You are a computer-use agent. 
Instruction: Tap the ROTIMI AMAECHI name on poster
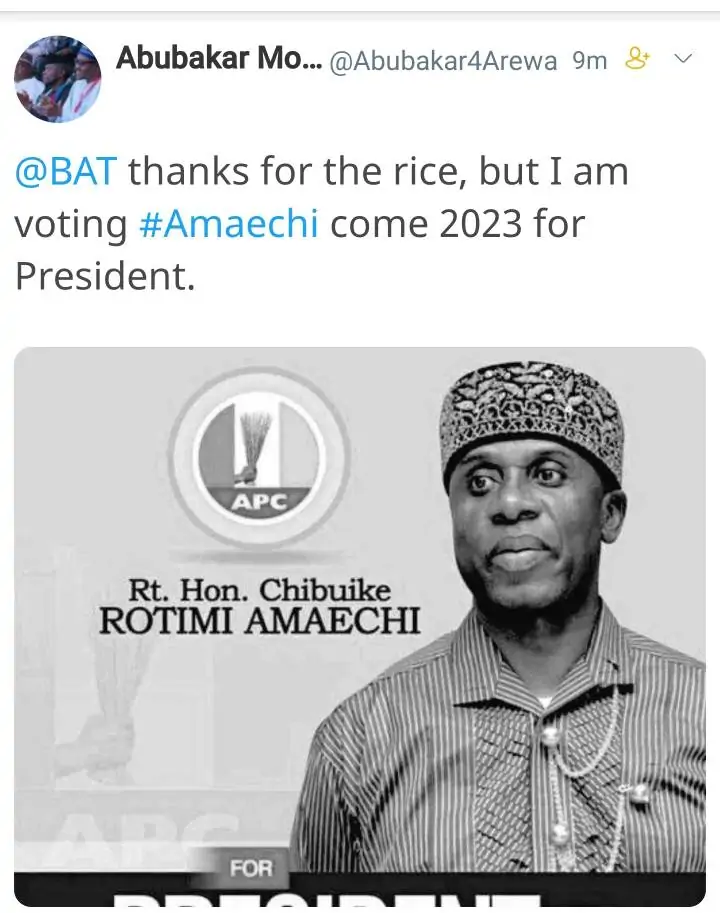tap(259, 620)
